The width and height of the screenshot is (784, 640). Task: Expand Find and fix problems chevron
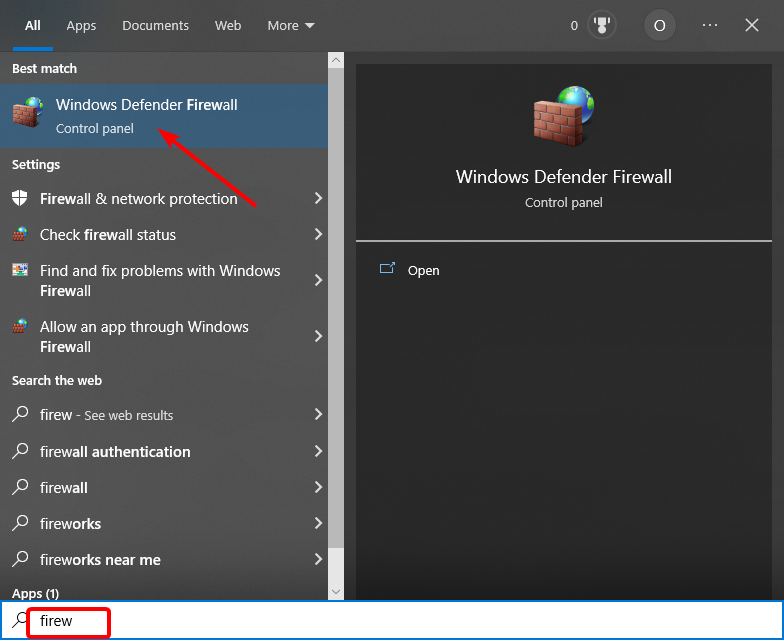tap(318, 280)
